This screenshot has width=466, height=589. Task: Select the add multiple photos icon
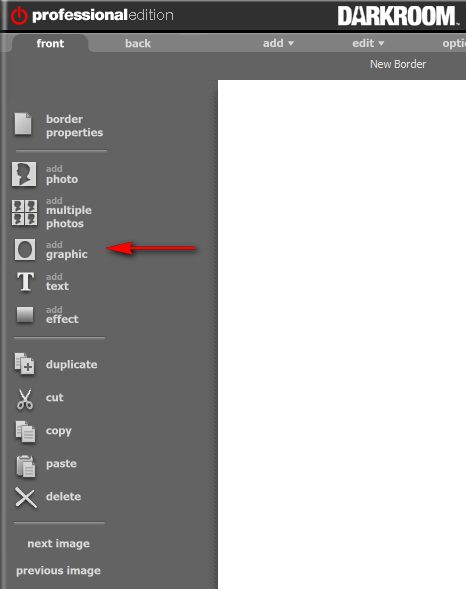pyautogui.click(x=24, y=213)
